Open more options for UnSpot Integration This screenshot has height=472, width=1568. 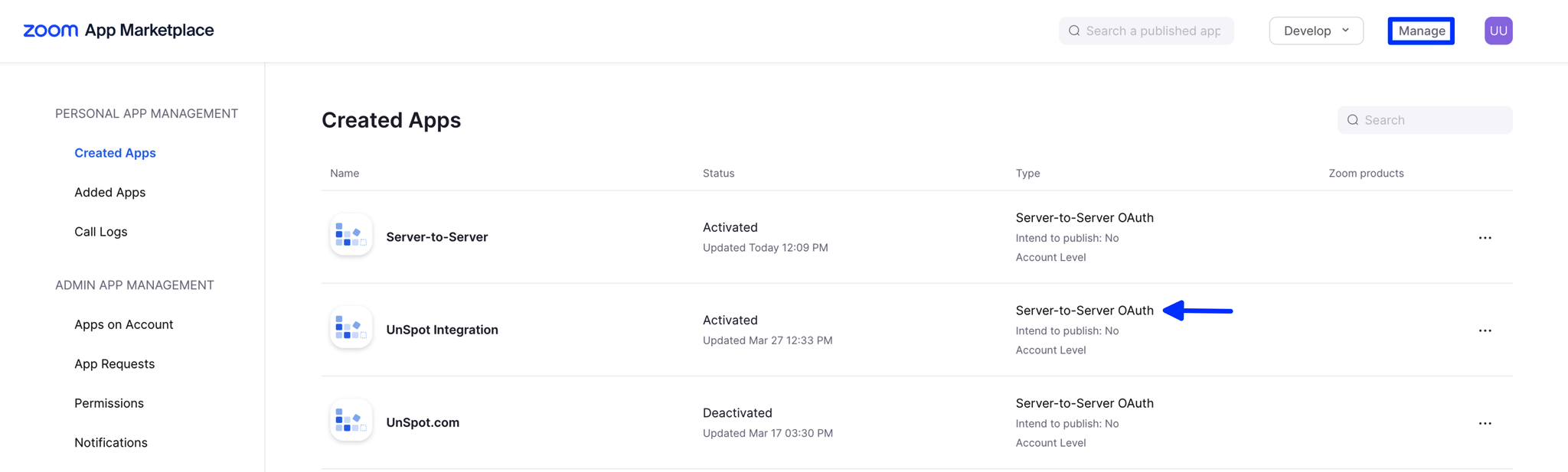coord(1485,330)
